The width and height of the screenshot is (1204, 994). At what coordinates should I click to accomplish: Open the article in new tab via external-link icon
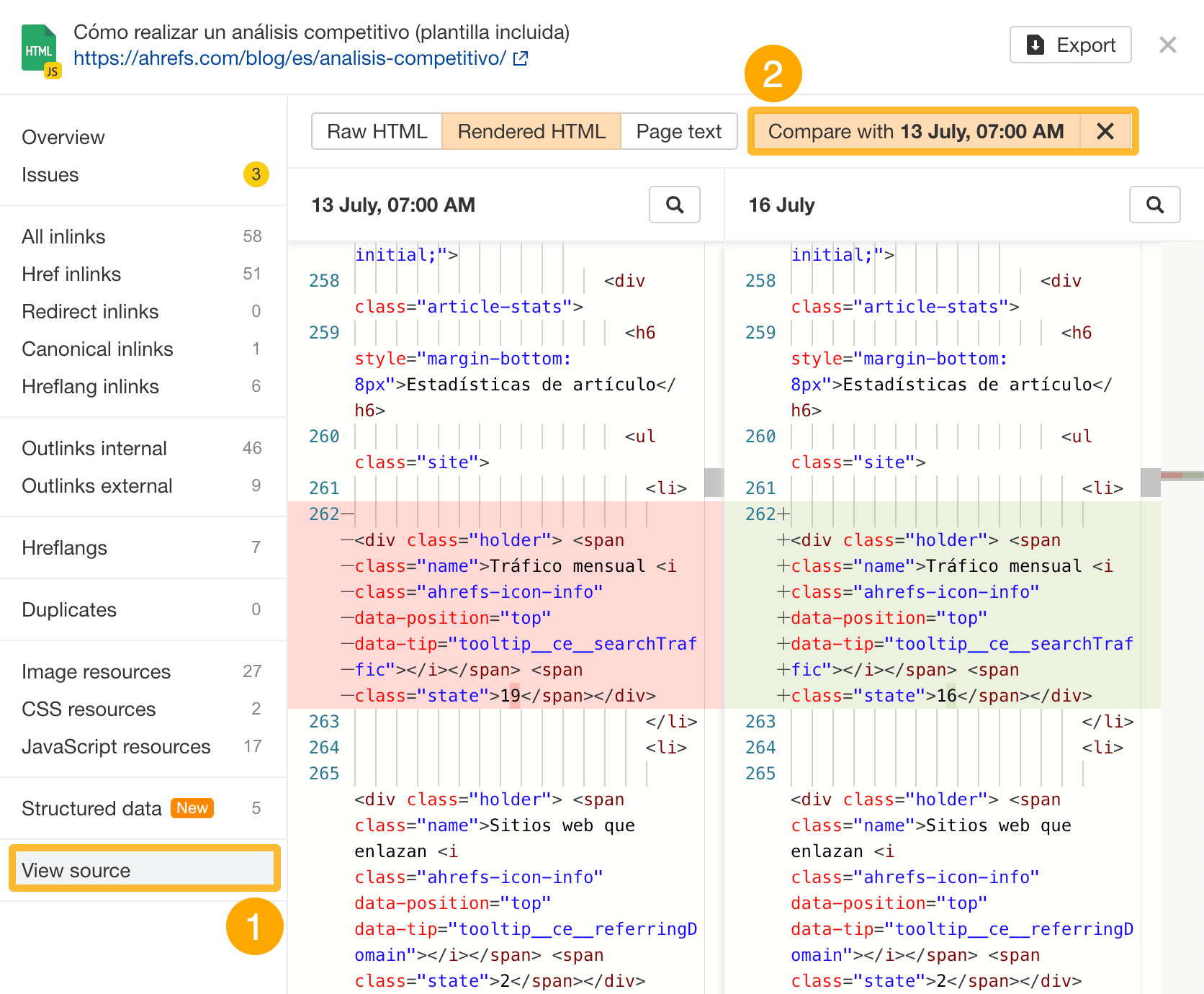(520, 58)
